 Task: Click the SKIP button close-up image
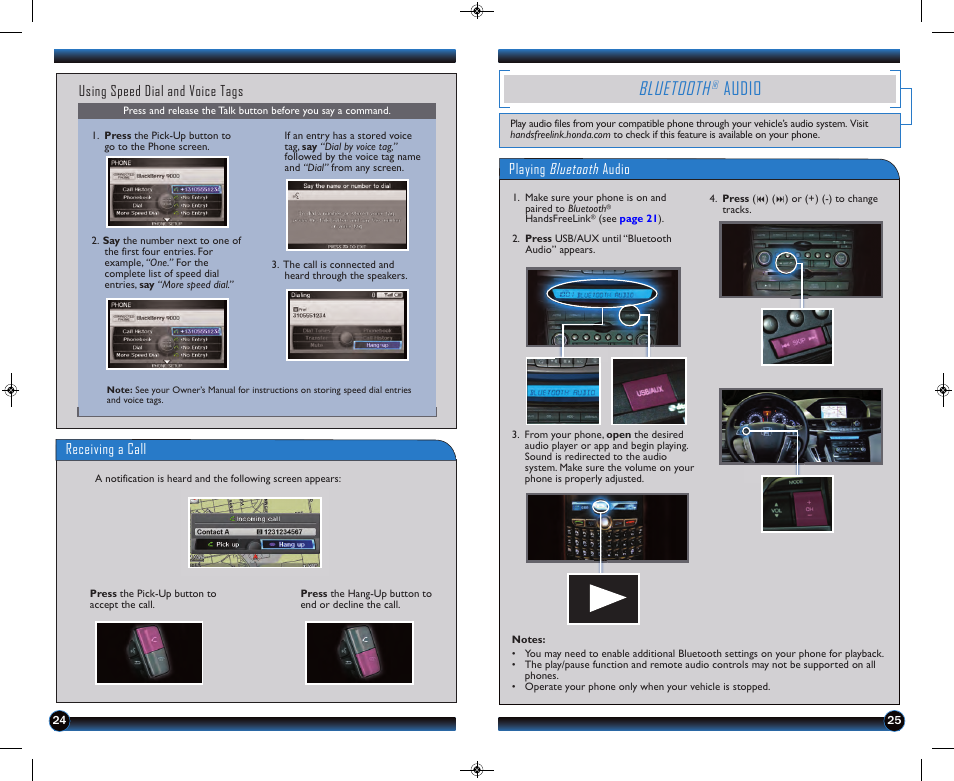coord(797,336)
